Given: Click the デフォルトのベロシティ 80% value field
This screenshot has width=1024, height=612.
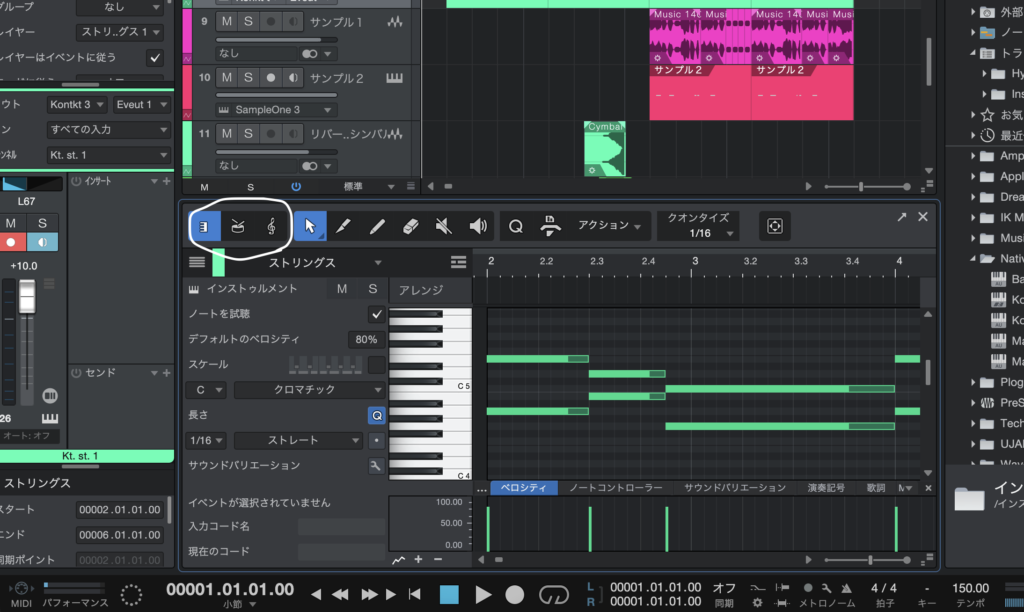Looking at the screenshot, I should [x=366, y=340].
